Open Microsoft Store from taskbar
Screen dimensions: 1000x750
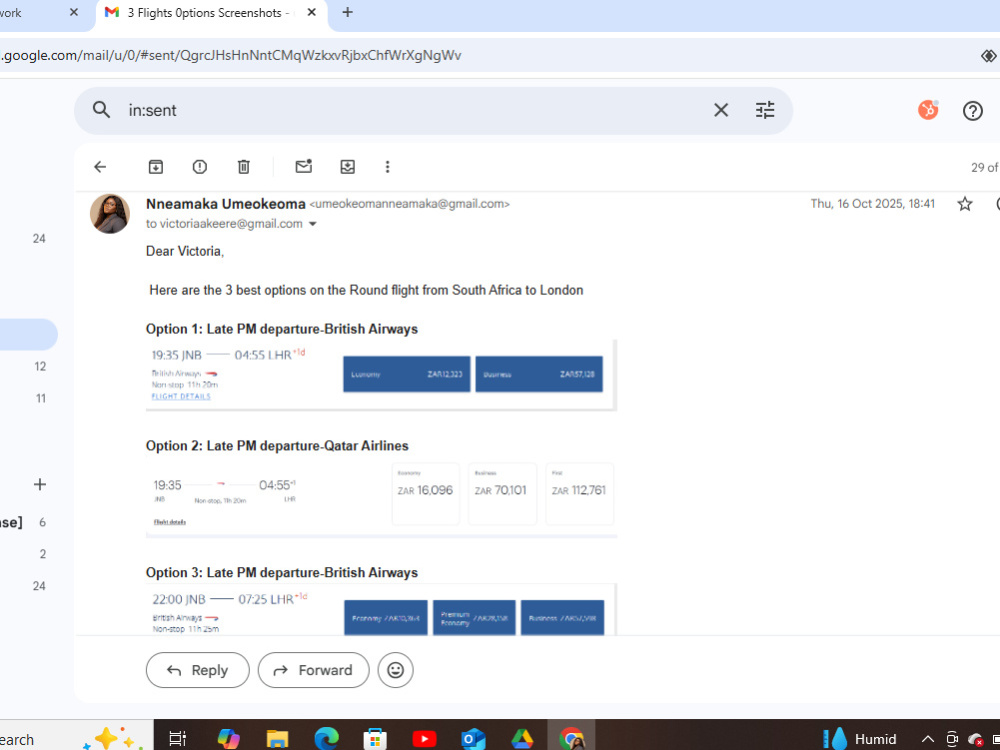[x=375, y=739]
